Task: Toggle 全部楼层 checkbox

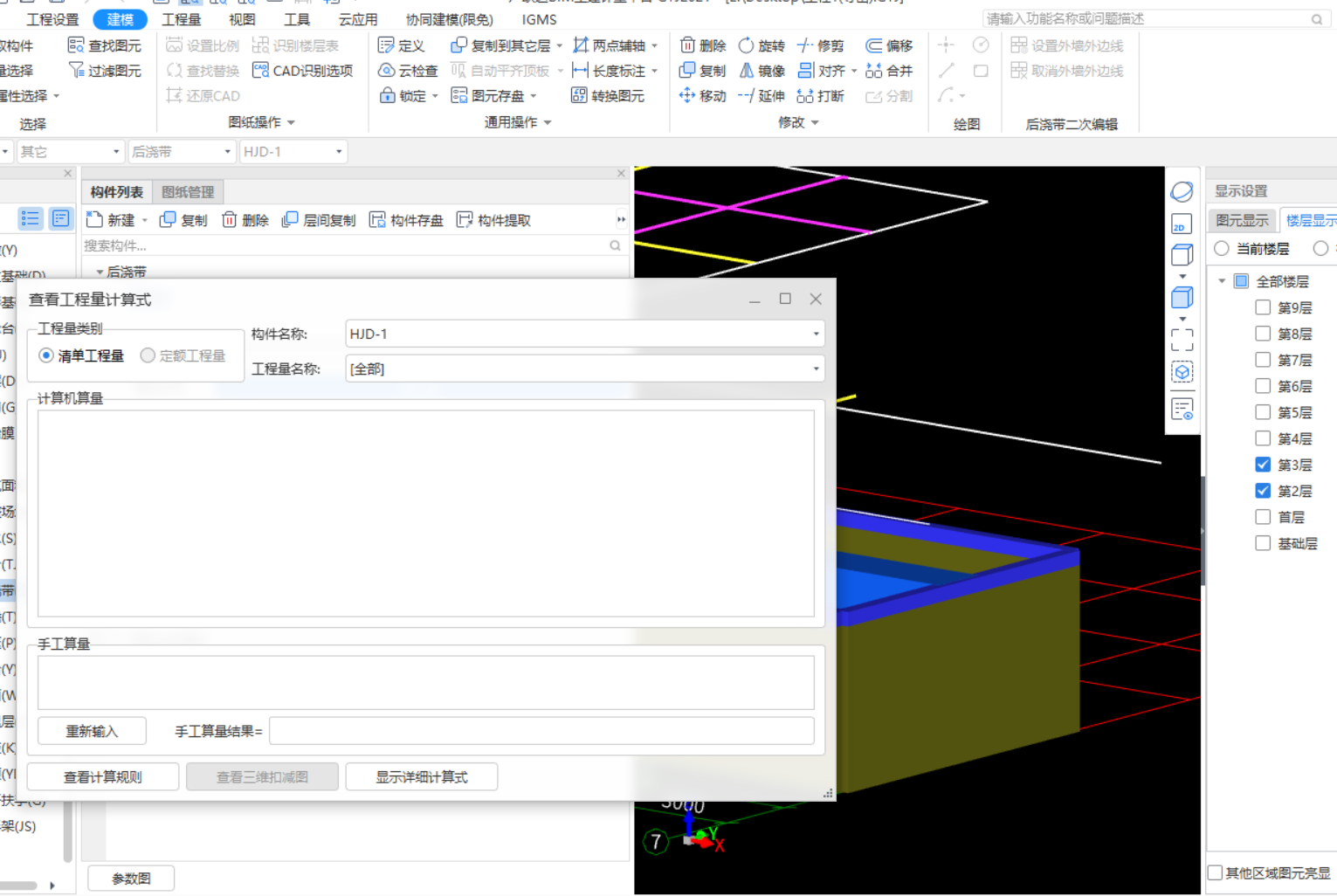Action: (1241, 281)
